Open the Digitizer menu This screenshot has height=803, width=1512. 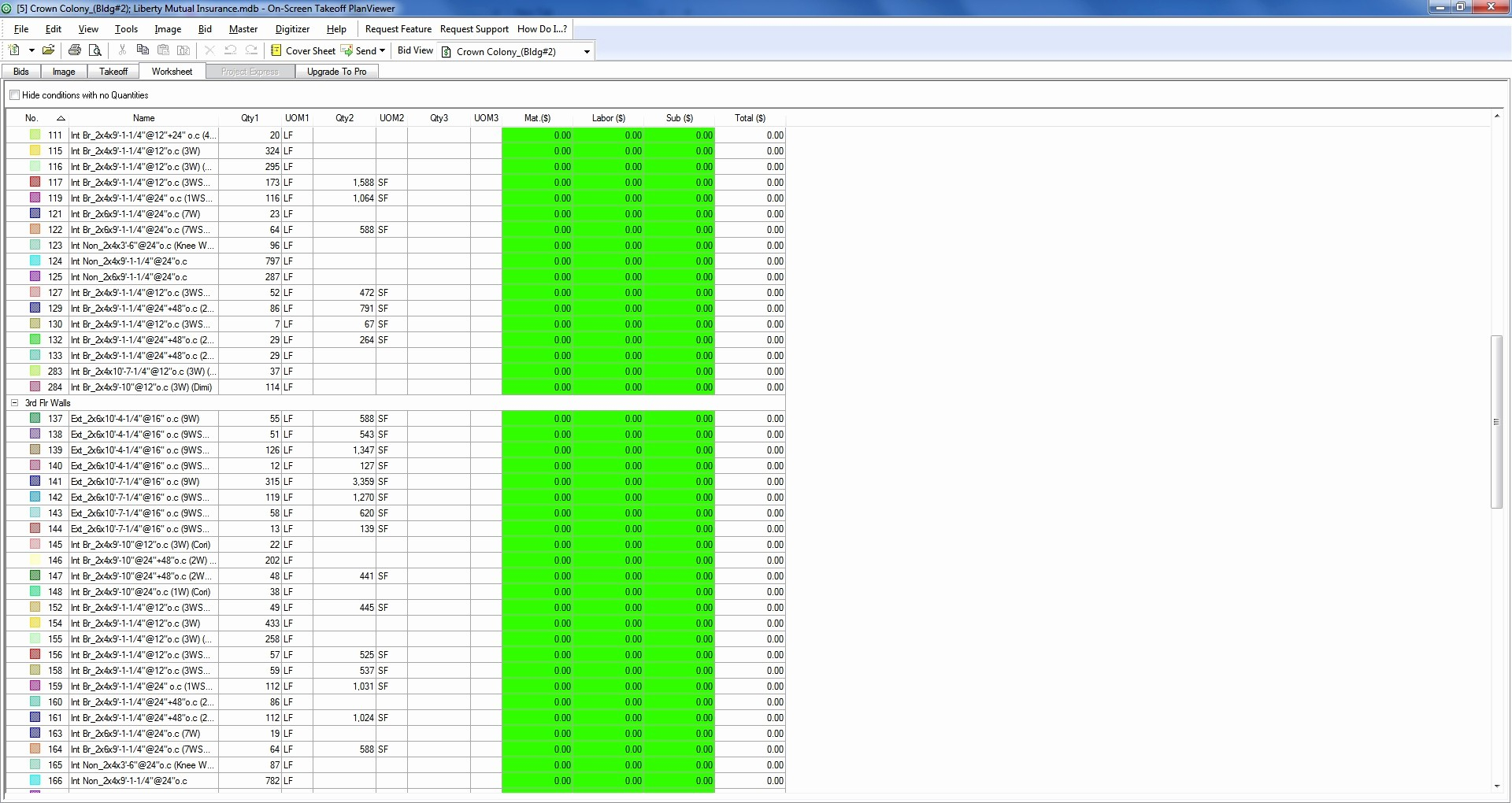292,29
